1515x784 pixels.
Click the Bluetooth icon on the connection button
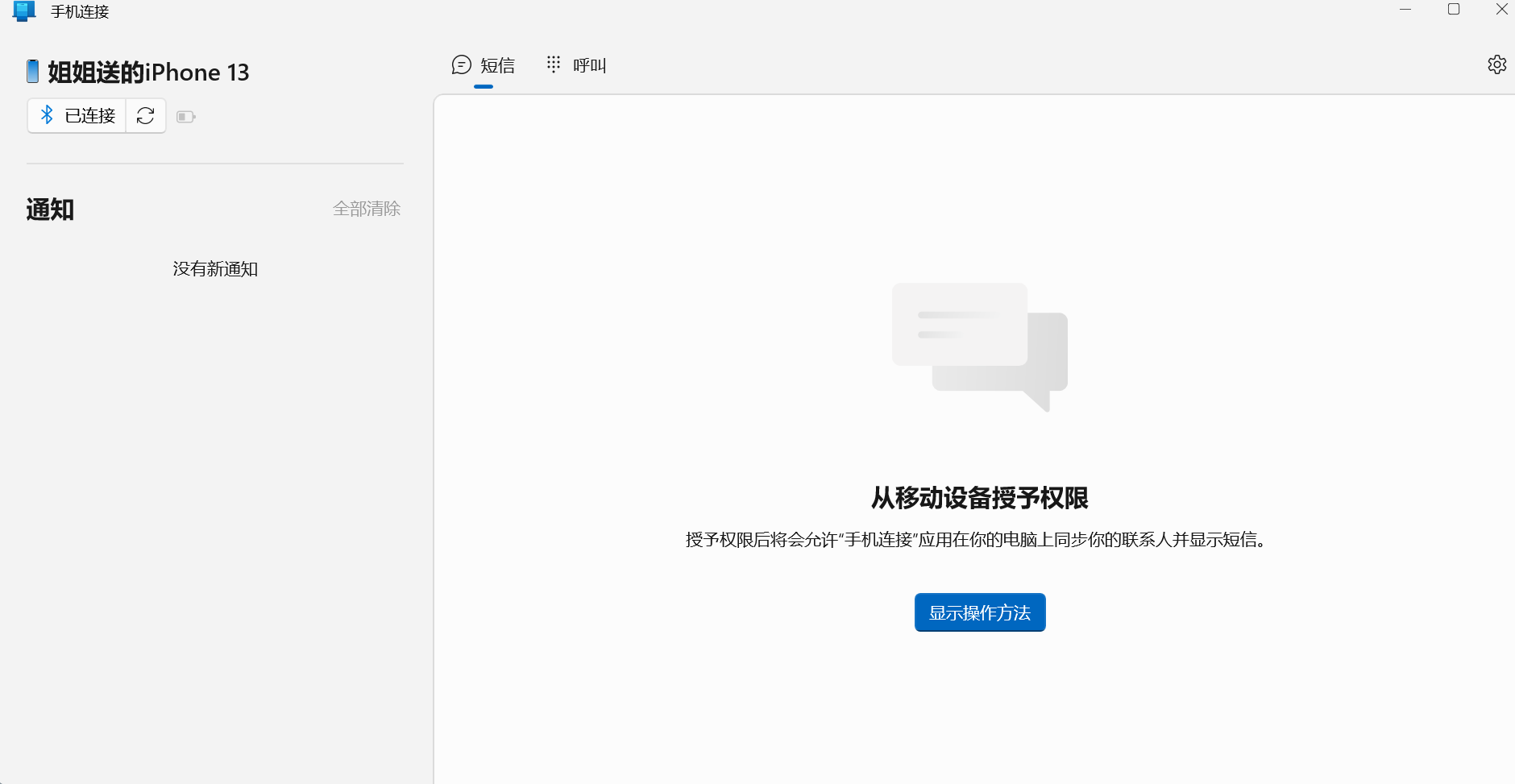click(48, 115)
